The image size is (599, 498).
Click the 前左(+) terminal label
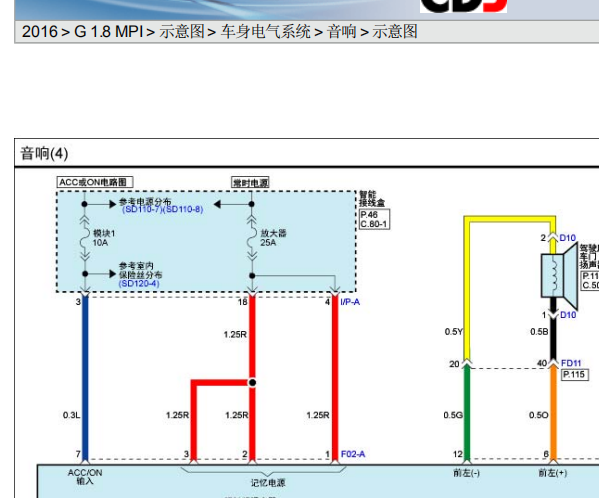pos(553,473)
